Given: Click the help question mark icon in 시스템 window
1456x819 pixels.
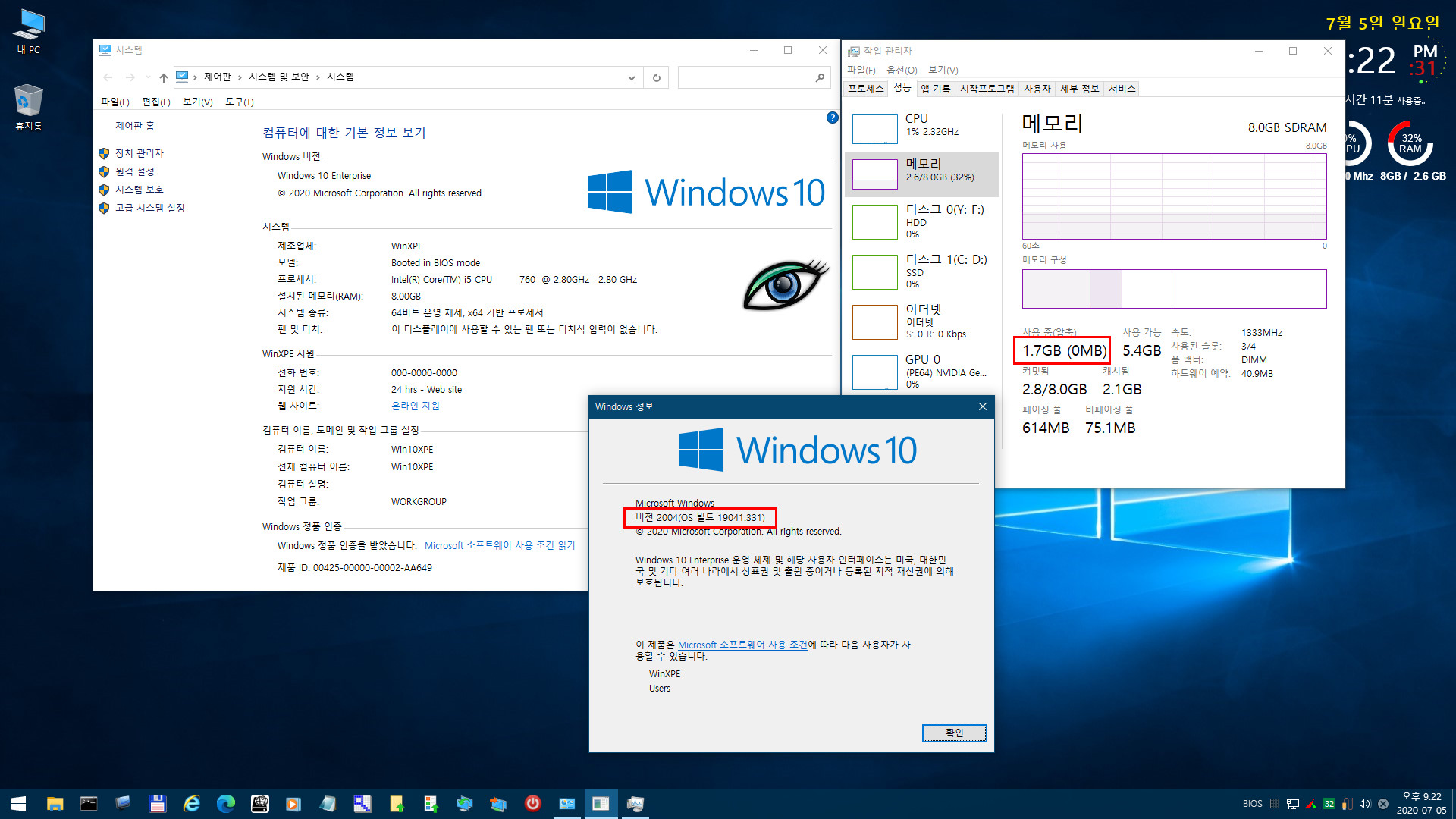Looking at the screenshot, I should [832, 118].
